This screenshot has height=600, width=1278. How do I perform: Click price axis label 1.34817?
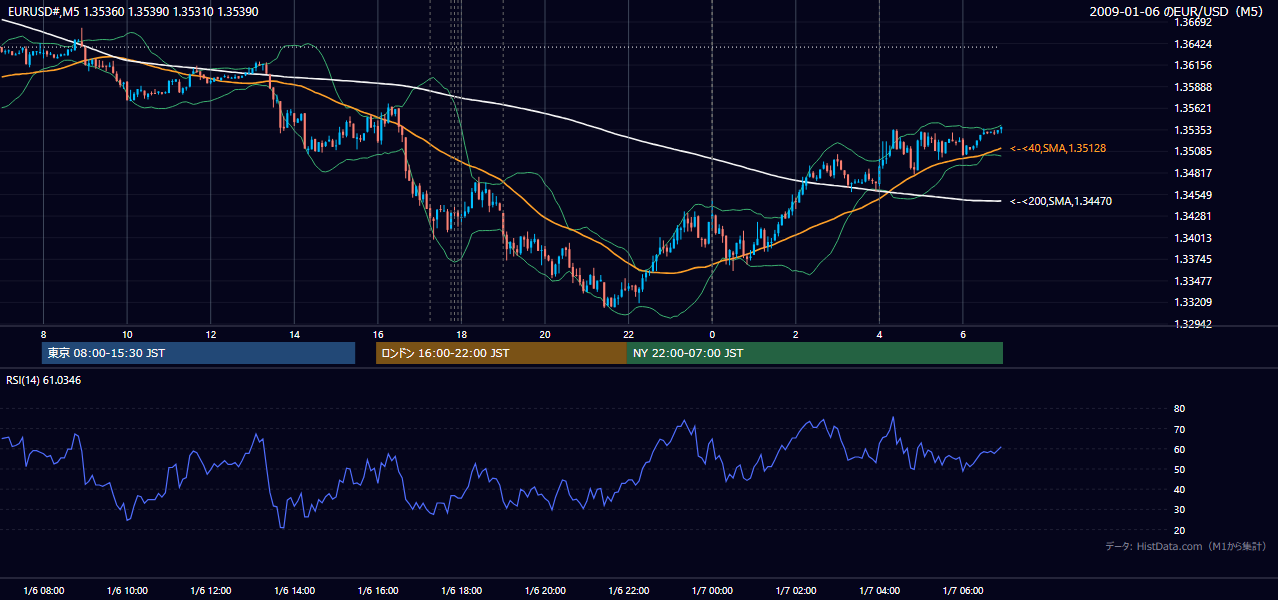(1193, 173)
